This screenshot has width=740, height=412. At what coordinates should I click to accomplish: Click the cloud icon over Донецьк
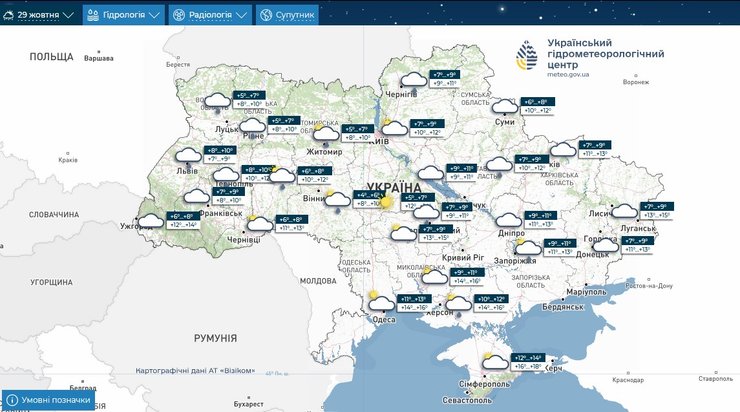[x=605, y=245]
